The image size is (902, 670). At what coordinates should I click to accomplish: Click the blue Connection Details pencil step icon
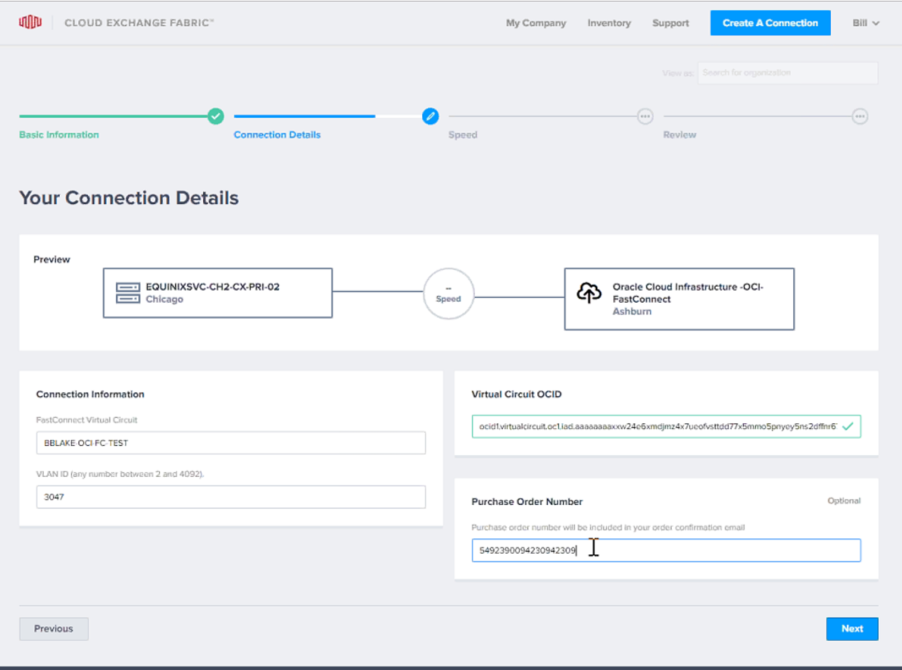430,116
